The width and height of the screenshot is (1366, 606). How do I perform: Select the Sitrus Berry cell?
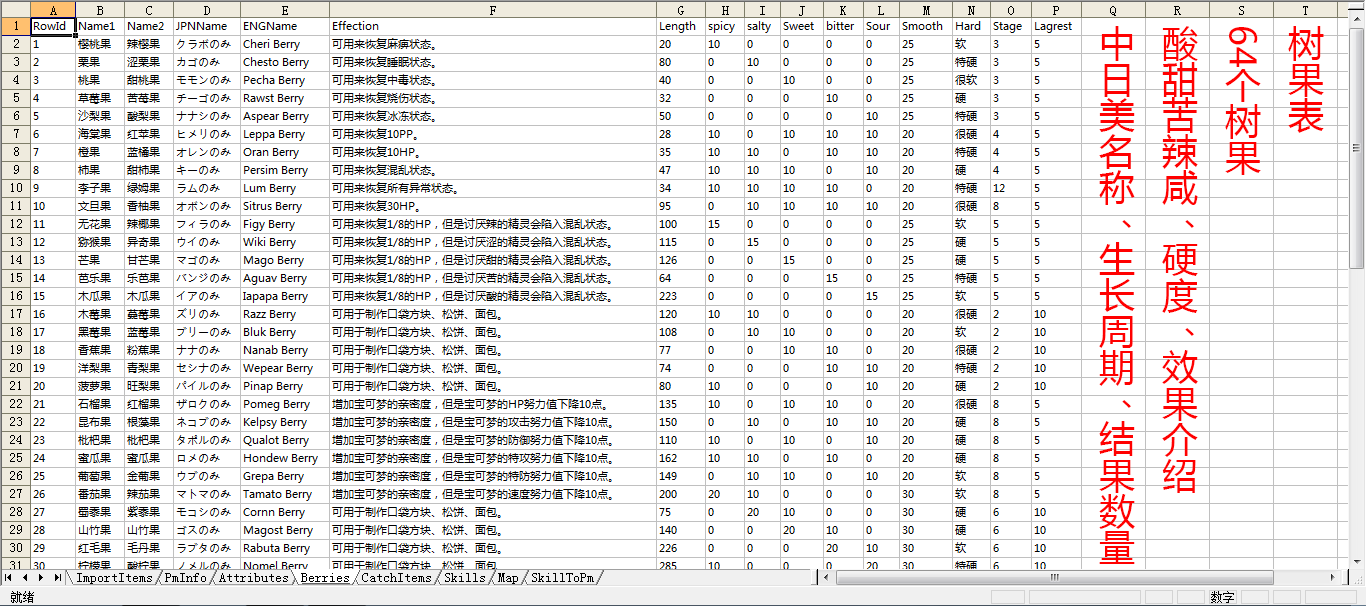pyautogui.click(x=285, y=206)
